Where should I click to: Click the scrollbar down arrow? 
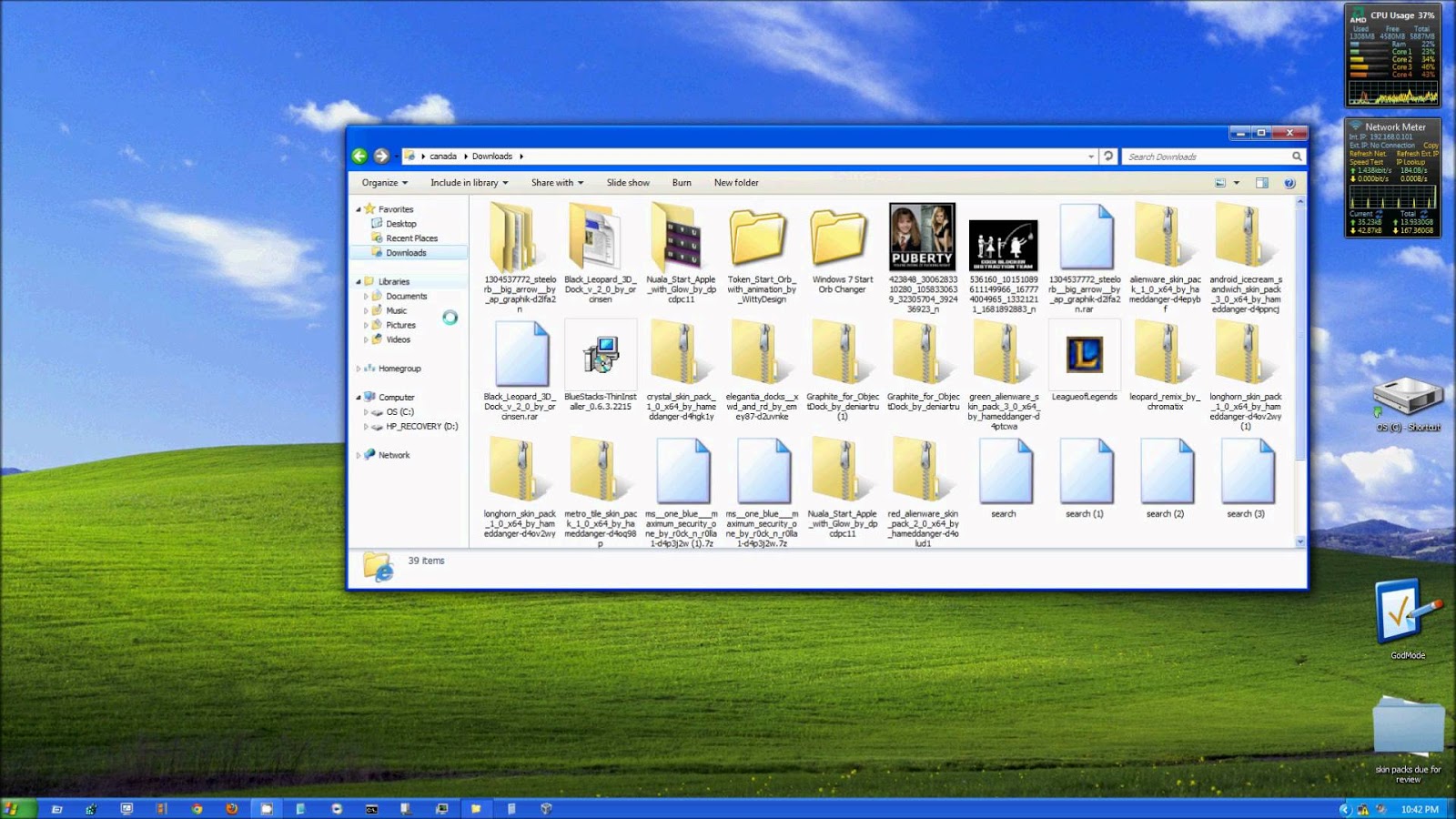[x=1299, y=541]
